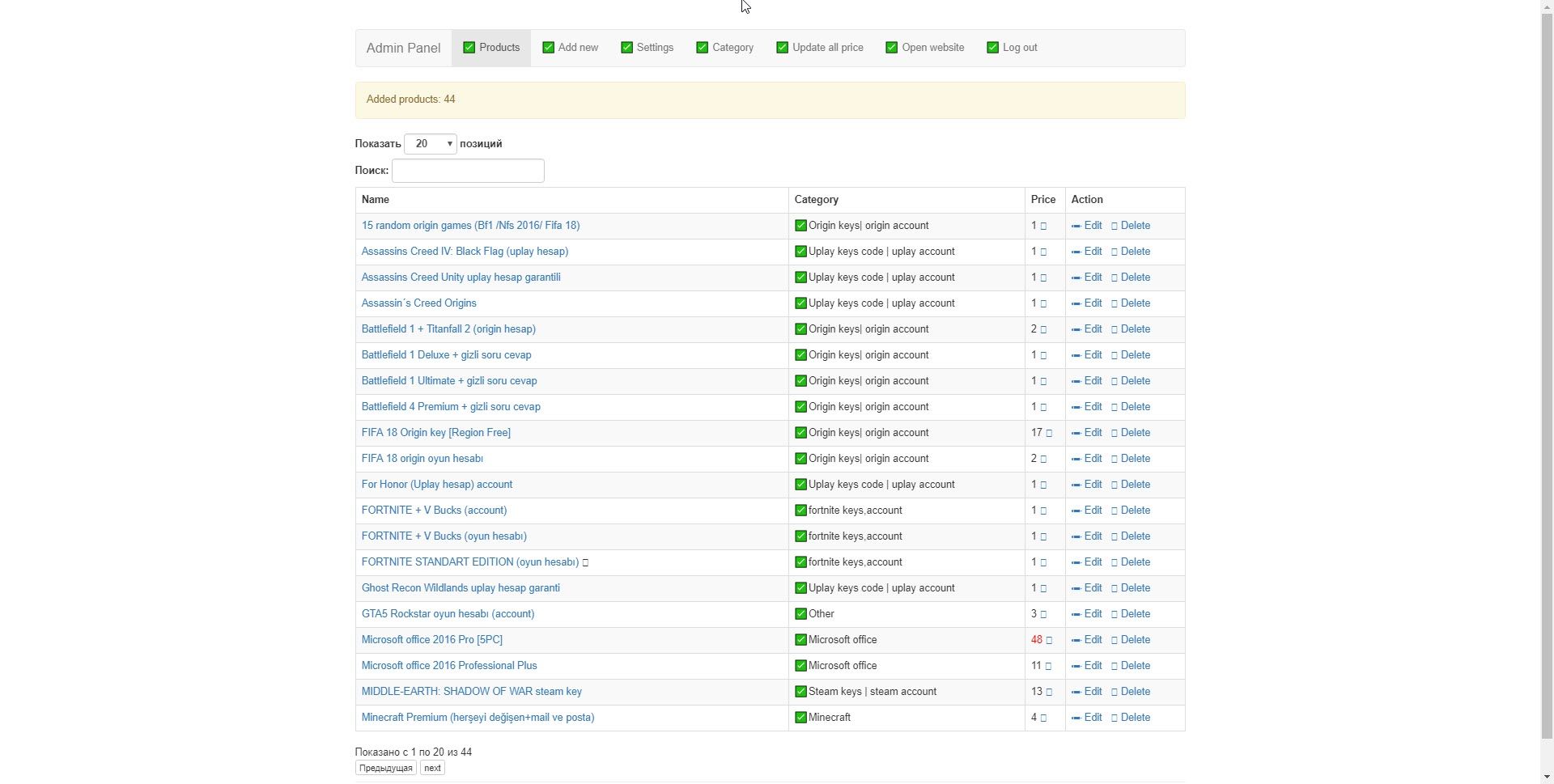Click category check icon in Minecraft Premium row

[x=800, y=718]
